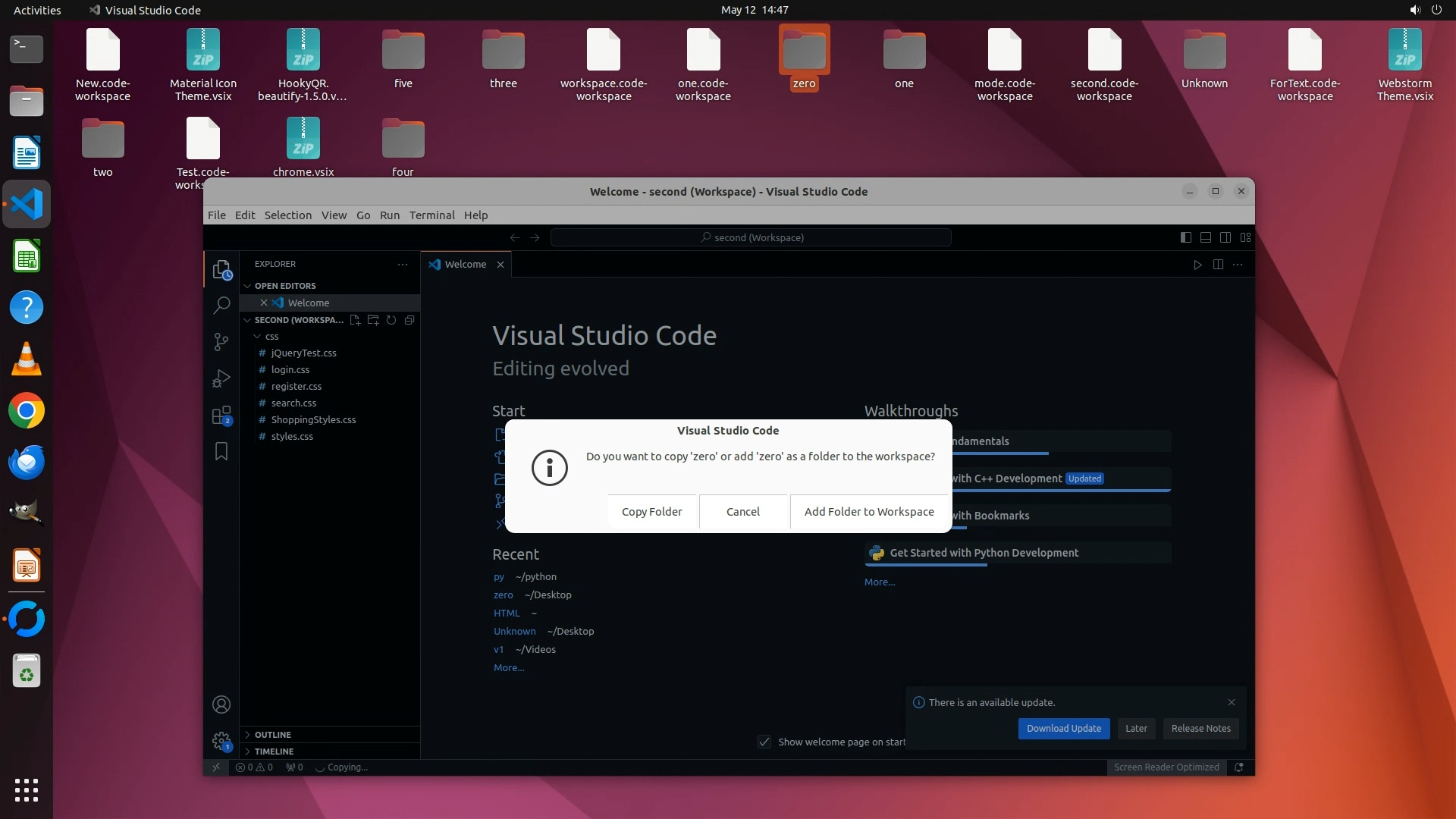Click the Refresh Explorer icon

click(391, 320)
